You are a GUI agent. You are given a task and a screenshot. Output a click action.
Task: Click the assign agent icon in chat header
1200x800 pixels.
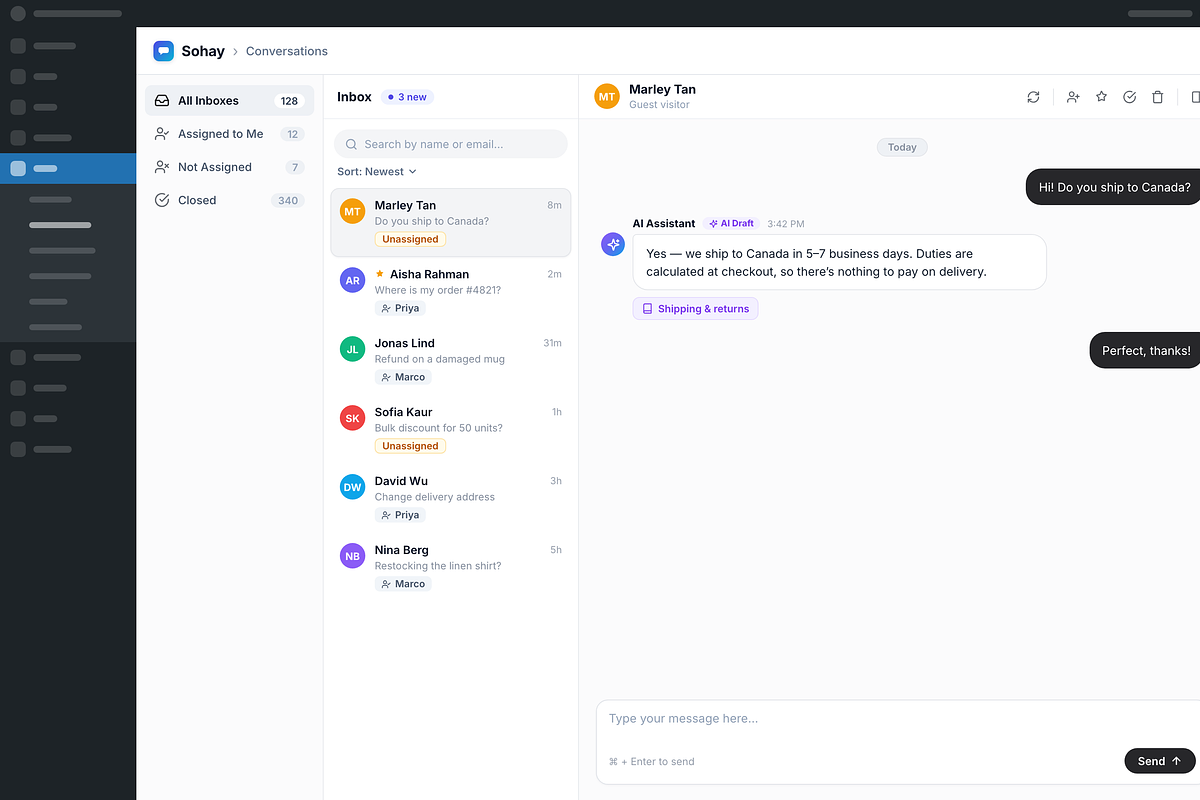tap(1073, 97)
